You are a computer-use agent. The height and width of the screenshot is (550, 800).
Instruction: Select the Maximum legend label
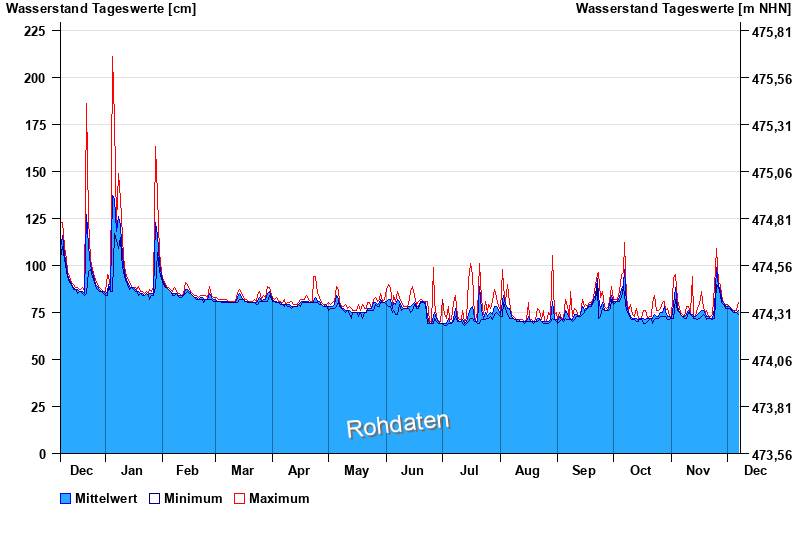point(279,498)
